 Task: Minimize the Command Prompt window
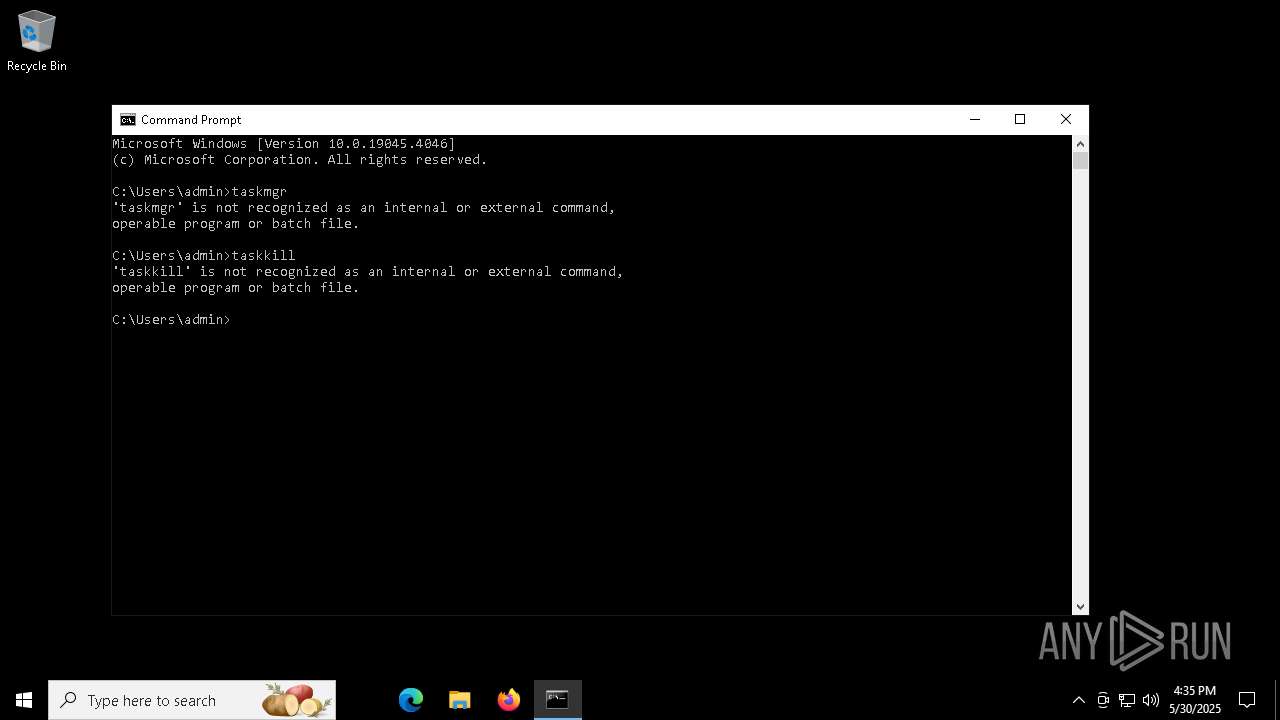(x=974, y=120)
